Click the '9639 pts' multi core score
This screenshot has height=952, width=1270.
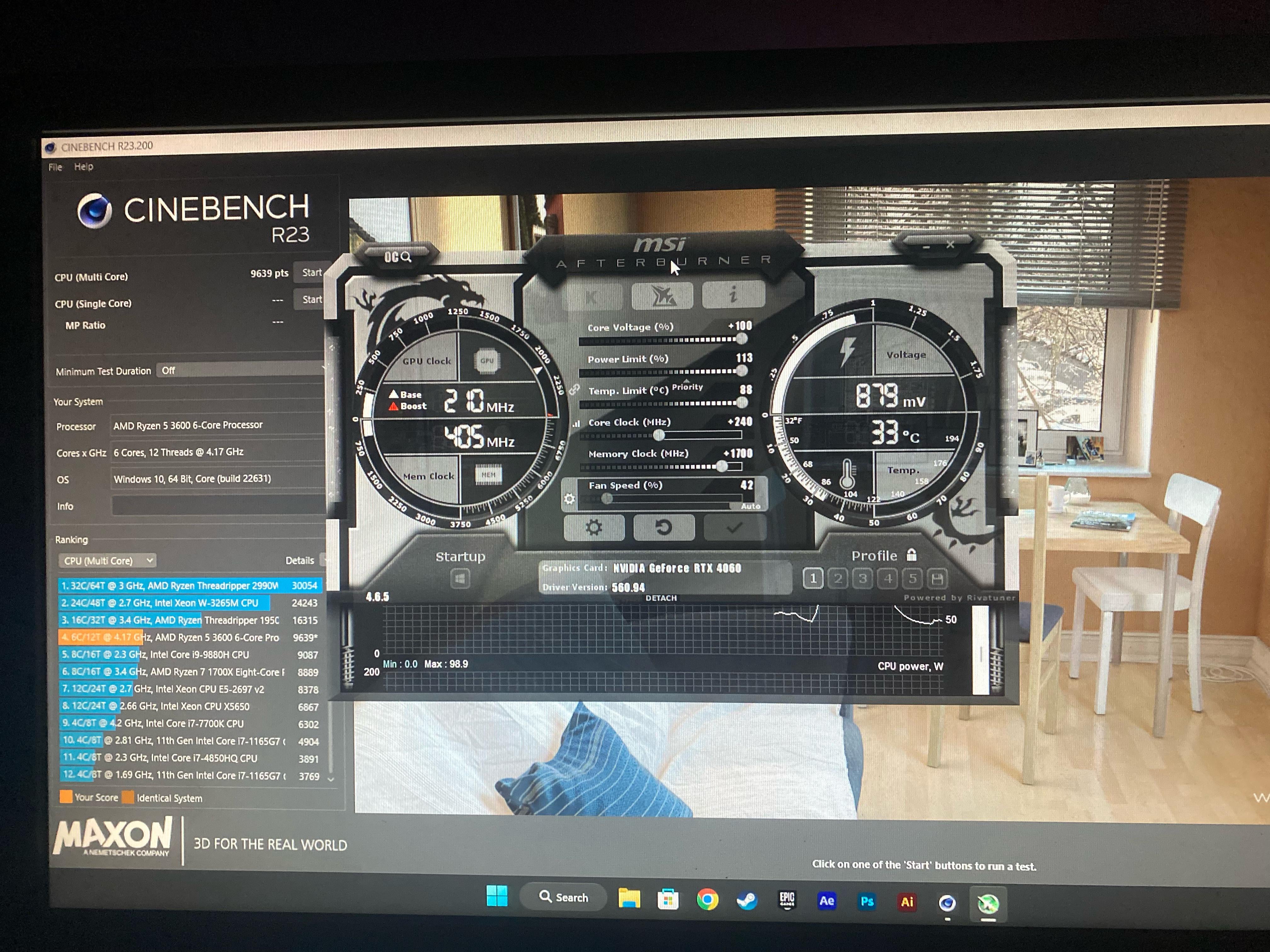269,273
